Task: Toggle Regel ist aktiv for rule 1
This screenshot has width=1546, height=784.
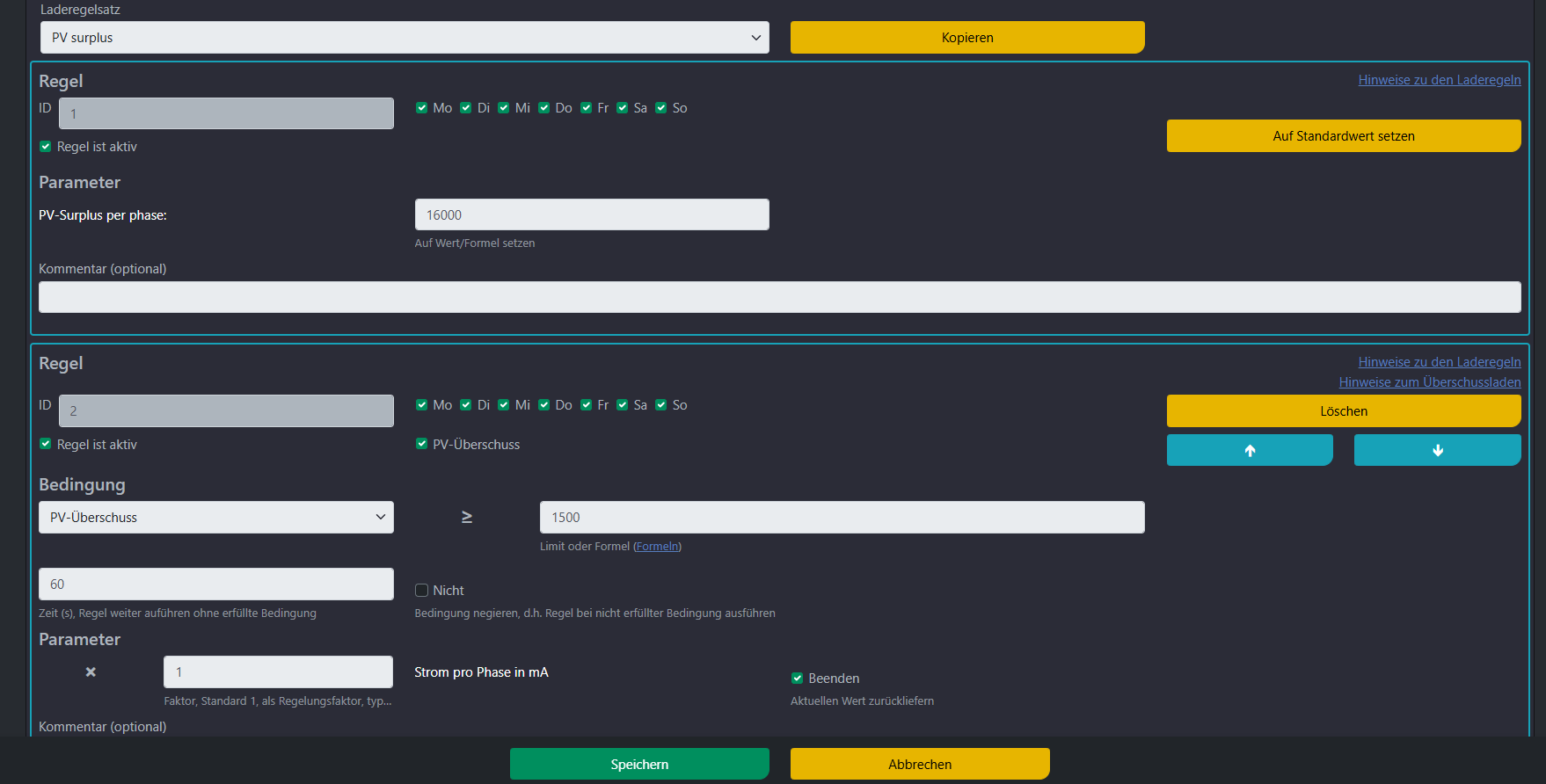Action: pyautogui.click(x=46, y=147)
